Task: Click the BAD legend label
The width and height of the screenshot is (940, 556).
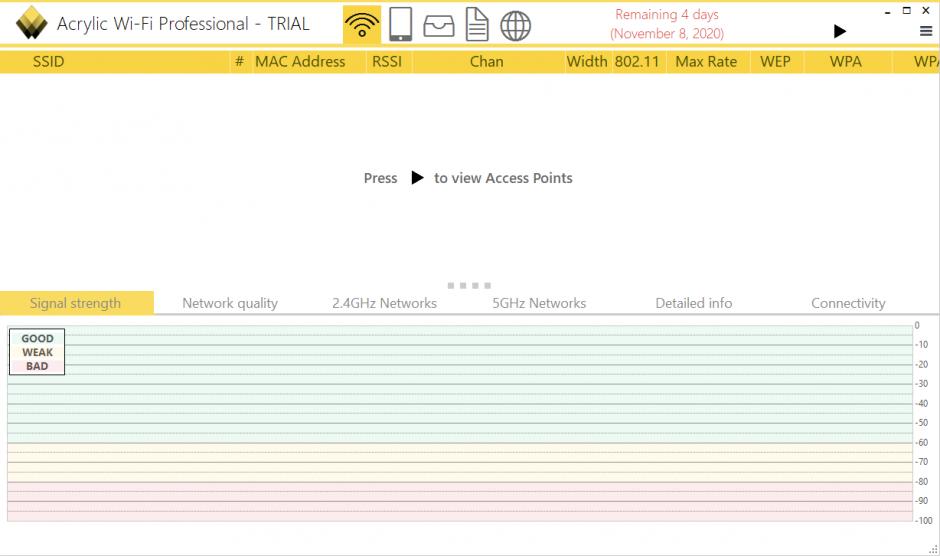Action: [37, 366]
